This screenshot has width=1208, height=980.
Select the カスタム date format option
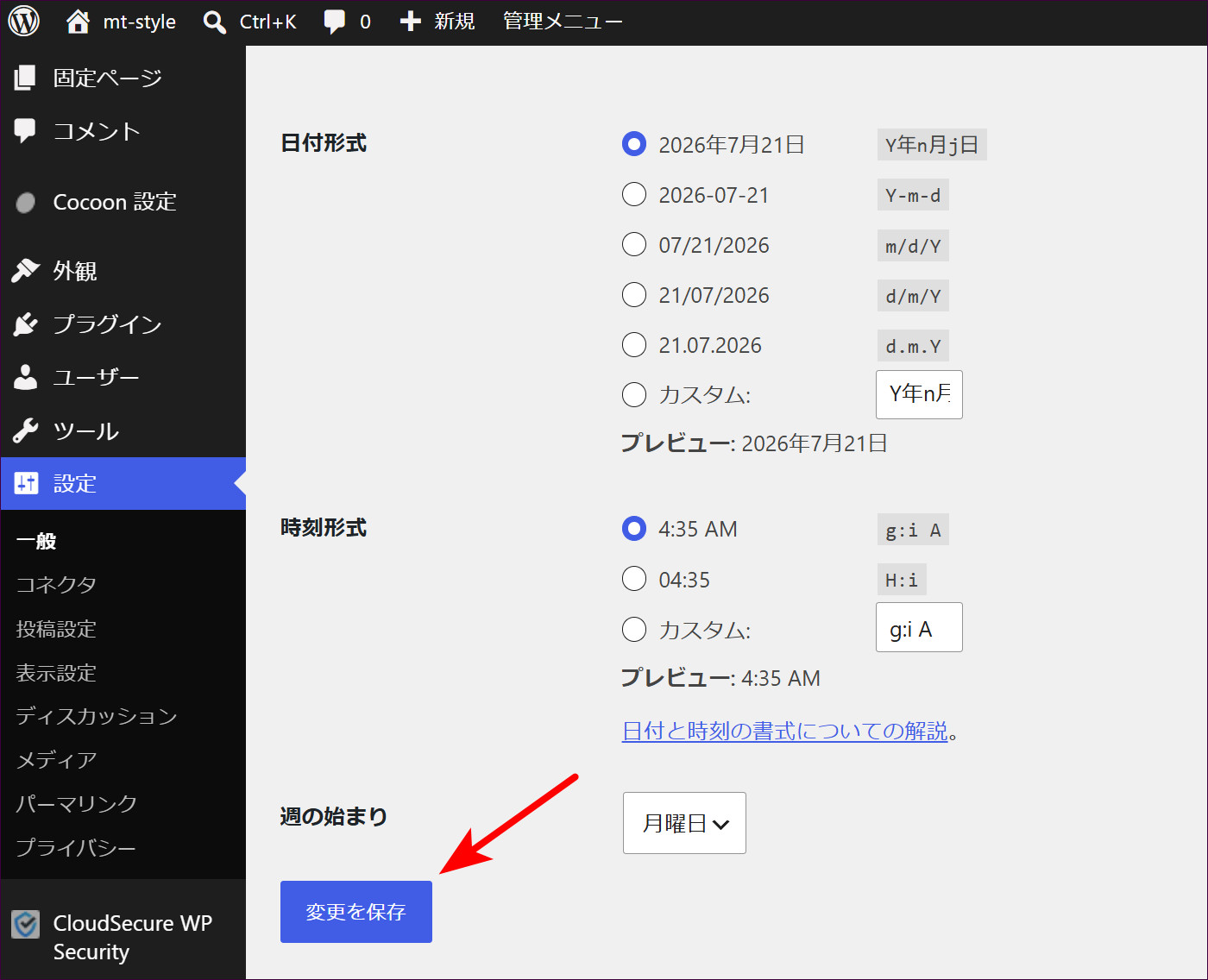pos(634,394)
